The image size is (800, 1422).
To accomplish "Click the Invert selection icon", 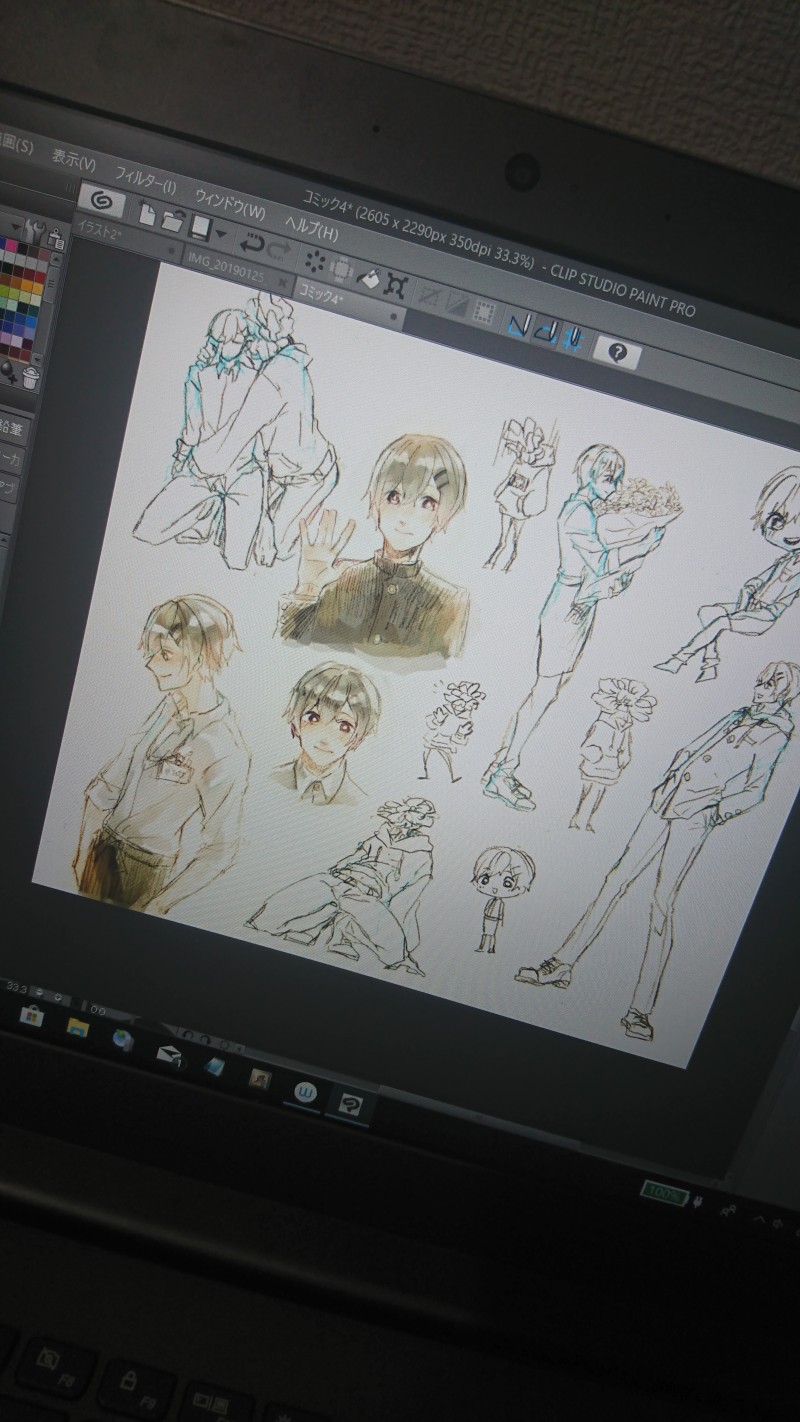I will tap(456, 304).
